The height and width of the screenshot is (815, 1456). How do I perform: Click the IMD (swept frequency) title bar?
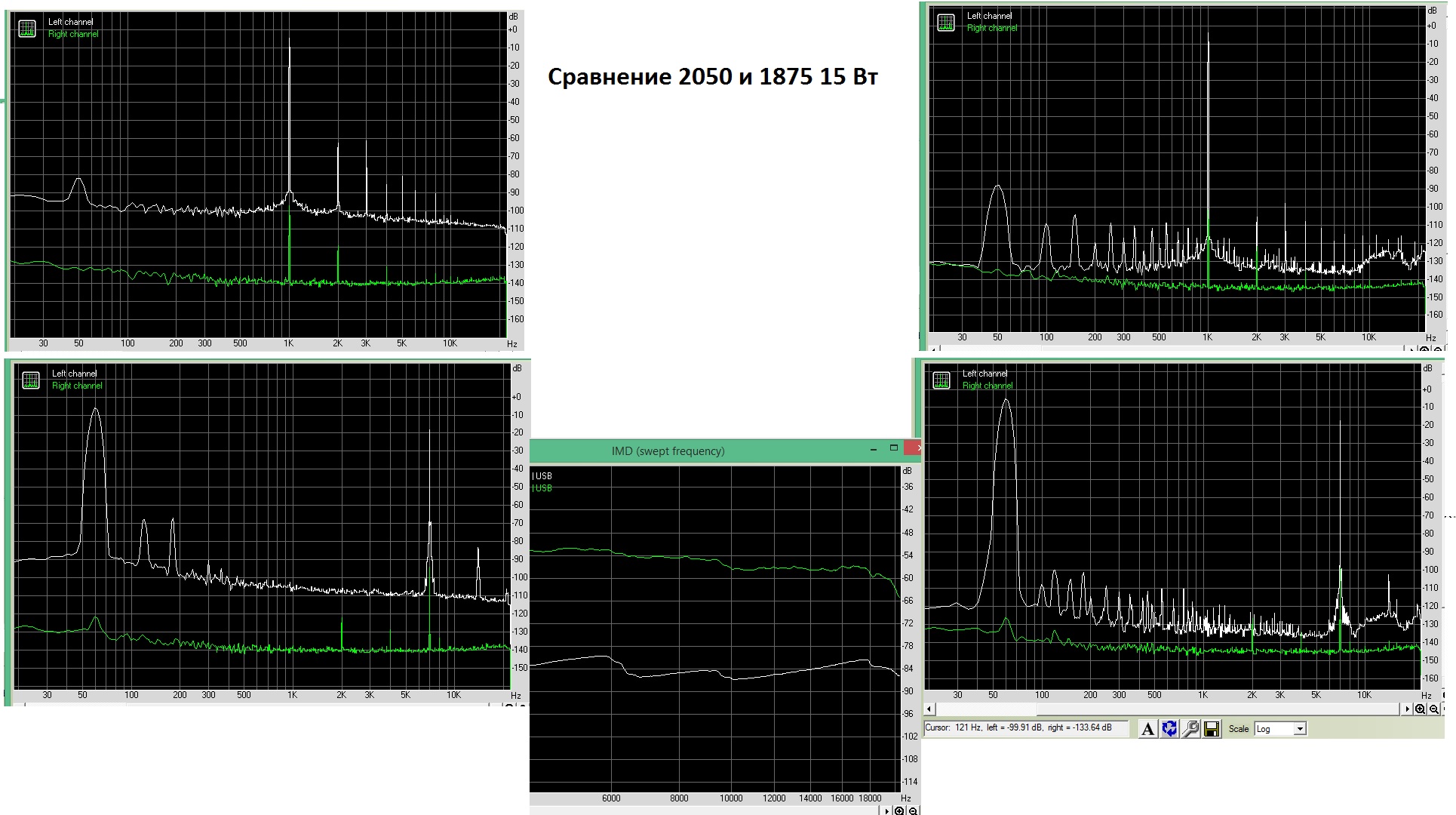point(668,451)
